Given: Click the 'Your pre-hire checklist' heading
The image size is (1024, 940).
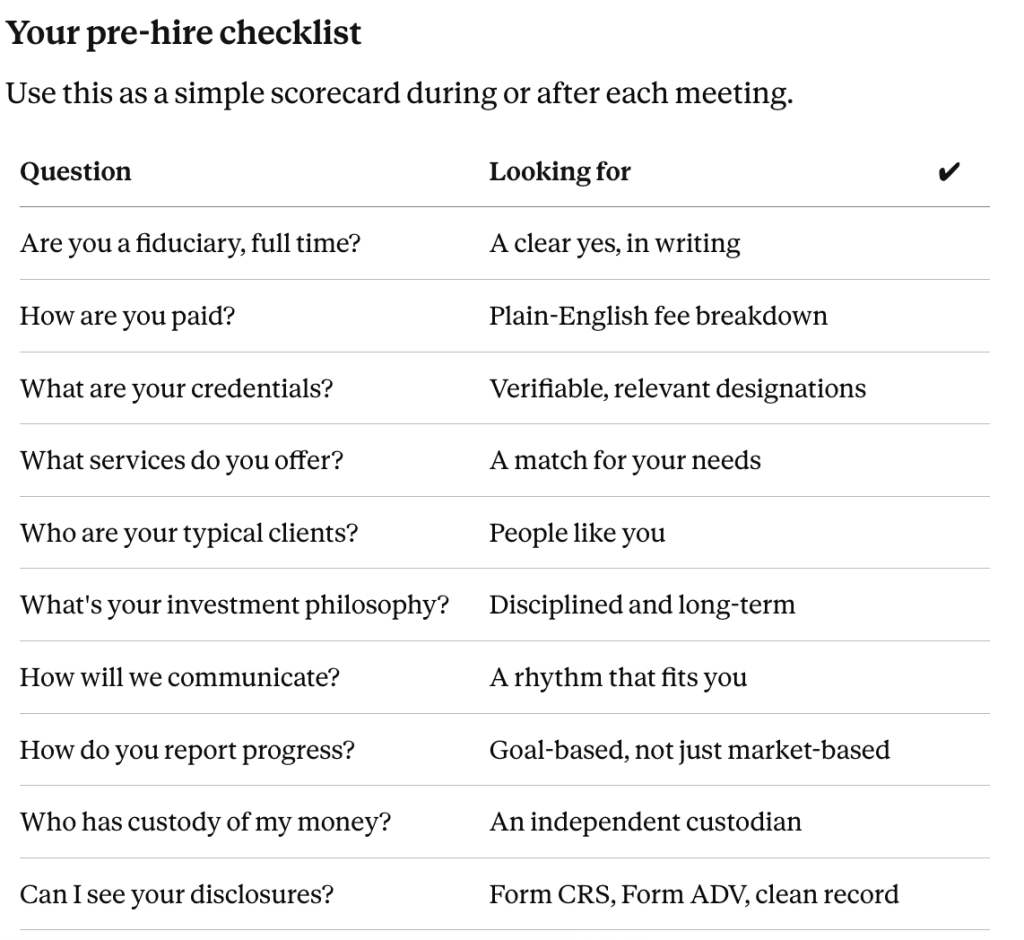Looking at the screenshot, I should (x=184, y=33).
